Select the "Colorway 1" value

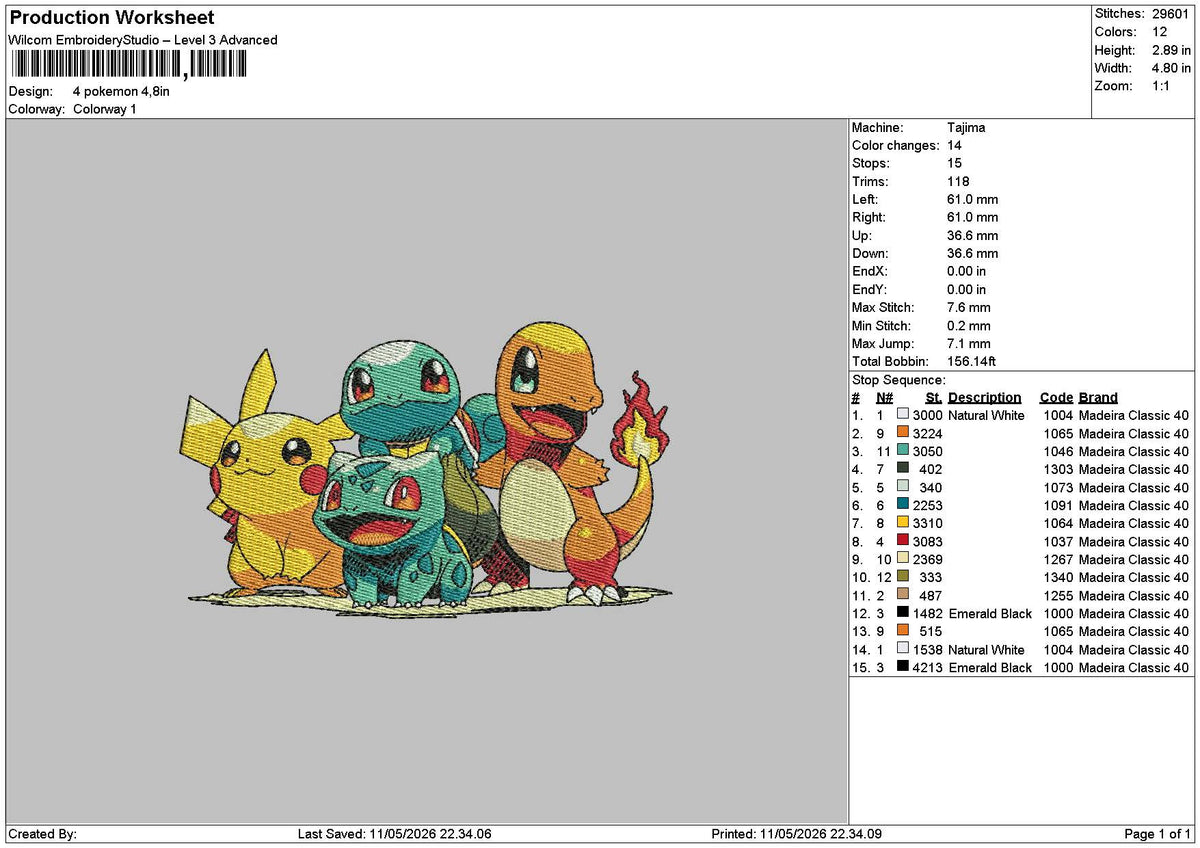pyautogui.click(x=105, y=109)
